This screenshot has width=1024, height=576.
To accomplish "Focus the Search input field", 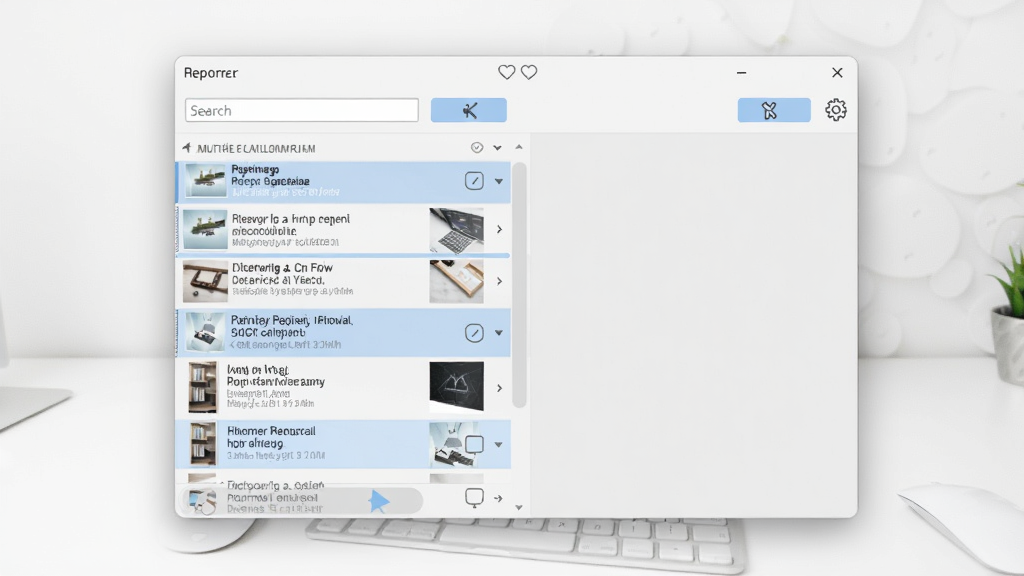I will [x=302, y=110].
